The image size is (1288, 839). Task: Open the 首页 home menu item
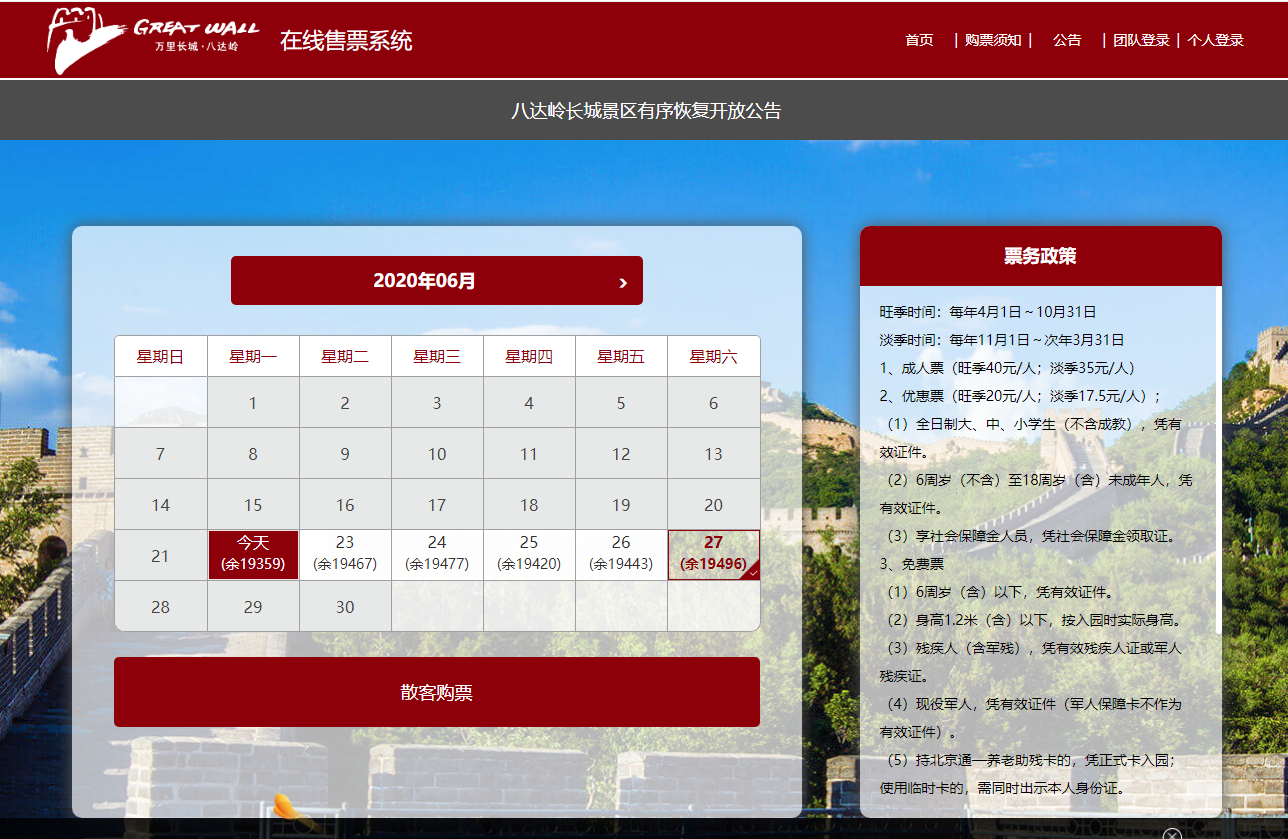point(919,40)
